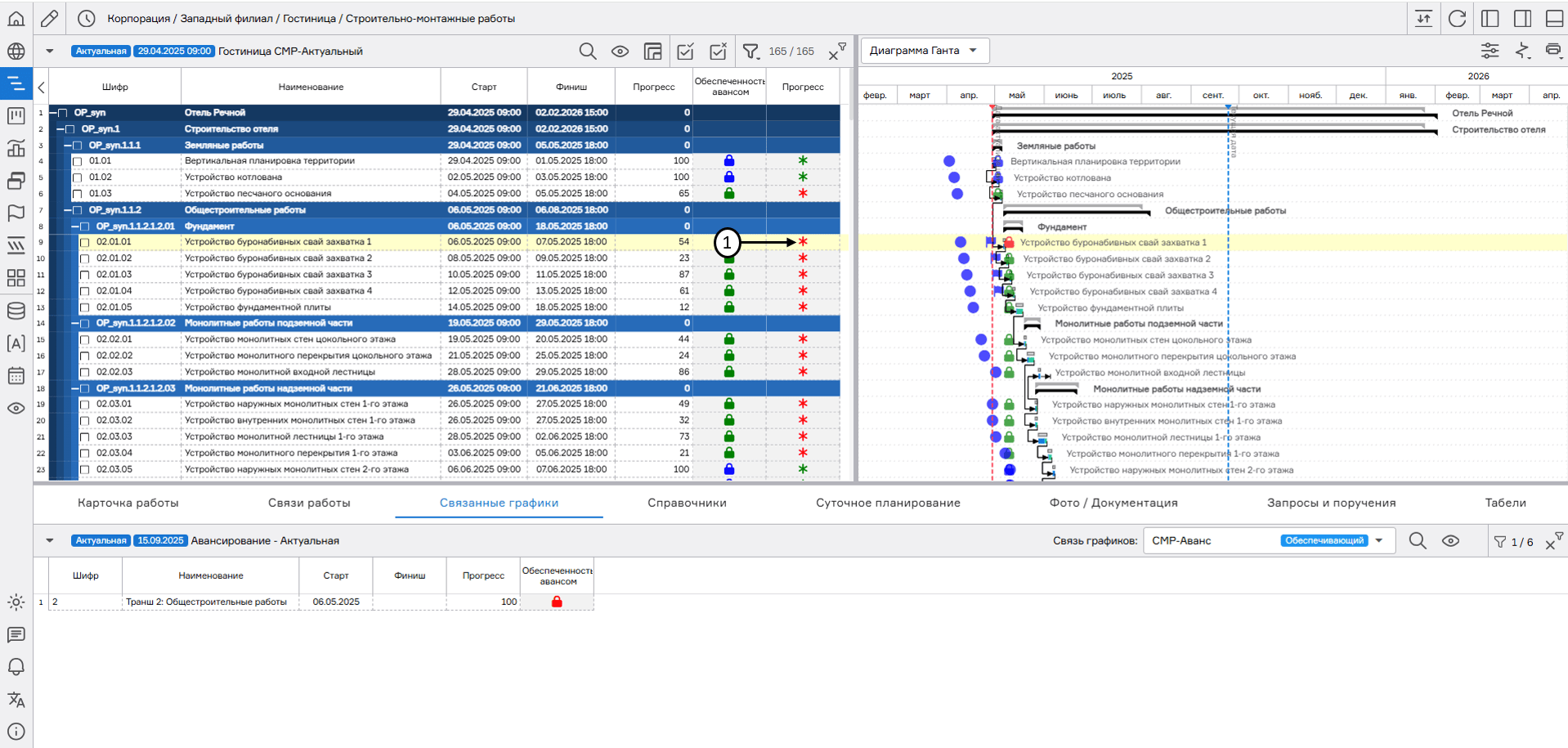Toggle the eye visibility icon in top toolbar

point(620,52)
